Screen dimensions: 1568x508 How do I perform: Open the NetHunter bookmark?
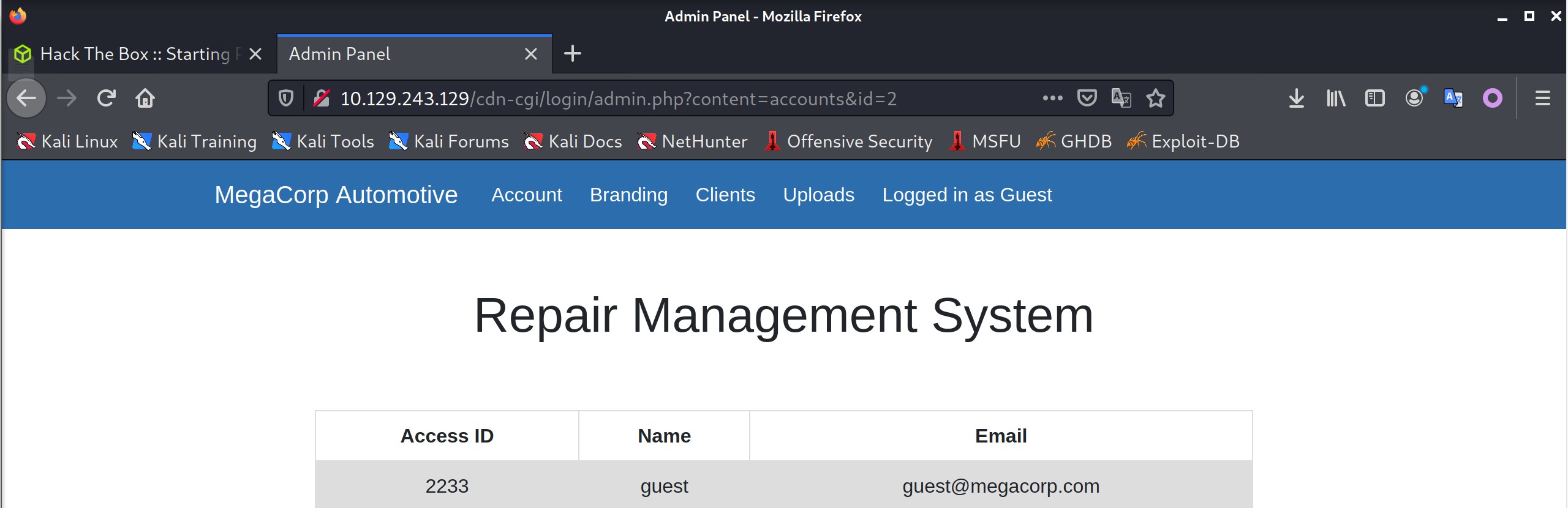pyautogui.click(x=692, y=141)
